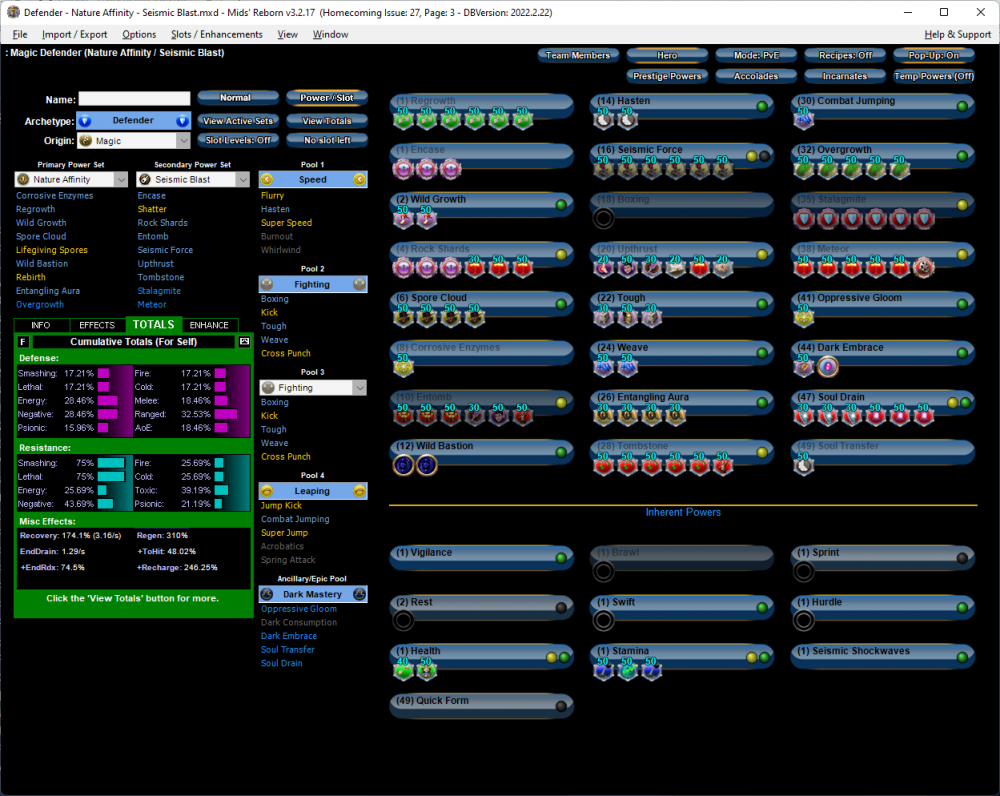The image size is (1000, 796).
Task: Switch to the EFFECTS tab
Action: pos(97,325)
